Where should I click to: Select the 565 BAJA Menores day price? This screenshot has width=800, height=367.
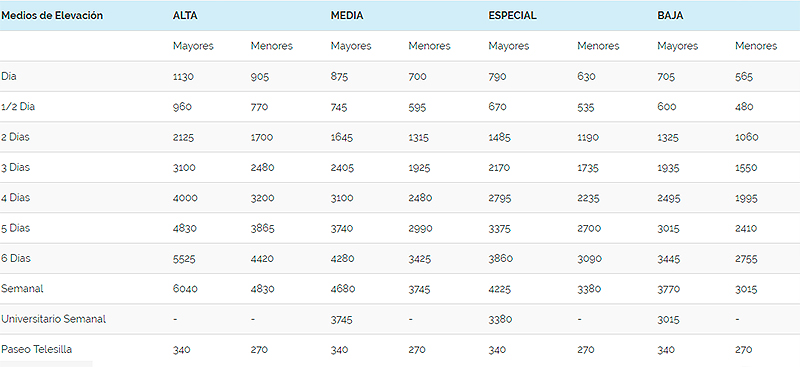point(744,77)
